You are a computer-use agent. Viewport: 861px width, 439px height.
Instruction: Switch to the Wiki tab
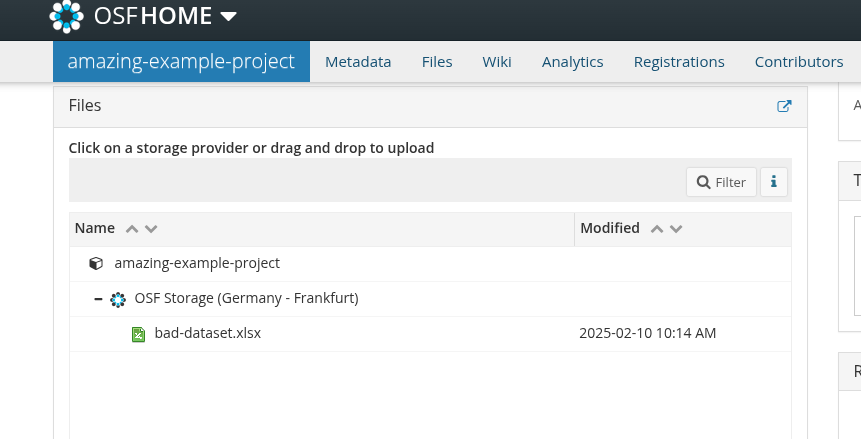coord(497,62)
